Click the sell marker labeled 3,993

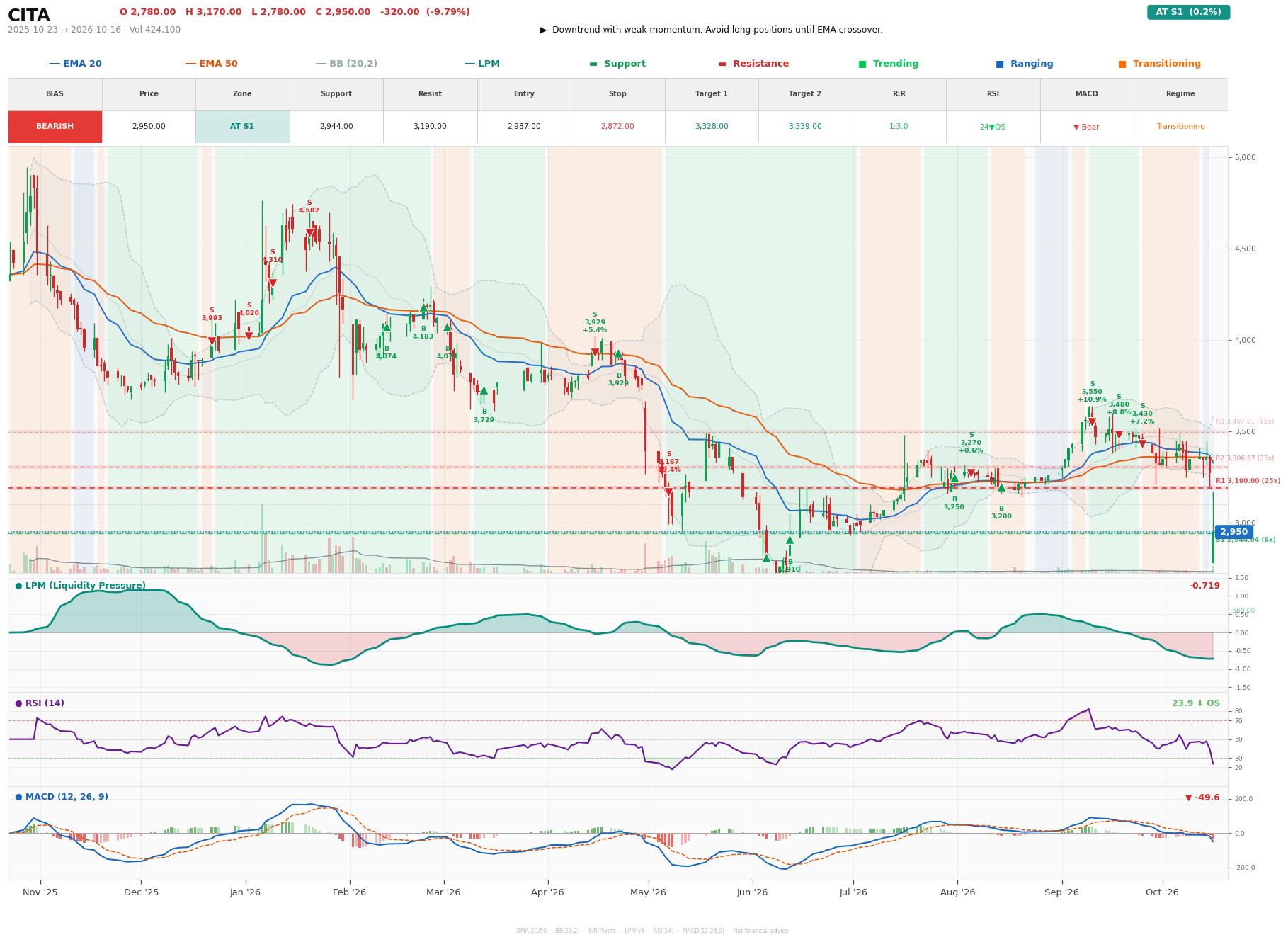coord(212,341)
